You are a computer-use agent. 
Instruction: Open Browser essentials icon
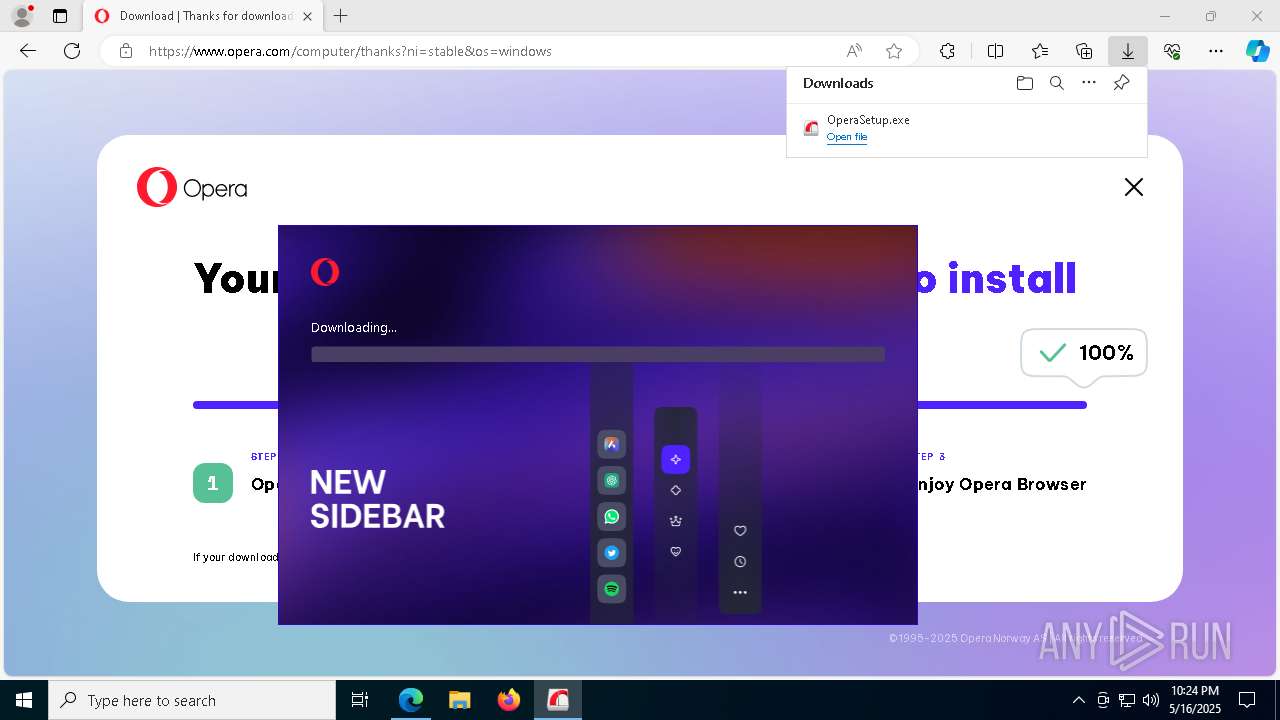click(x=1172, y=51)
